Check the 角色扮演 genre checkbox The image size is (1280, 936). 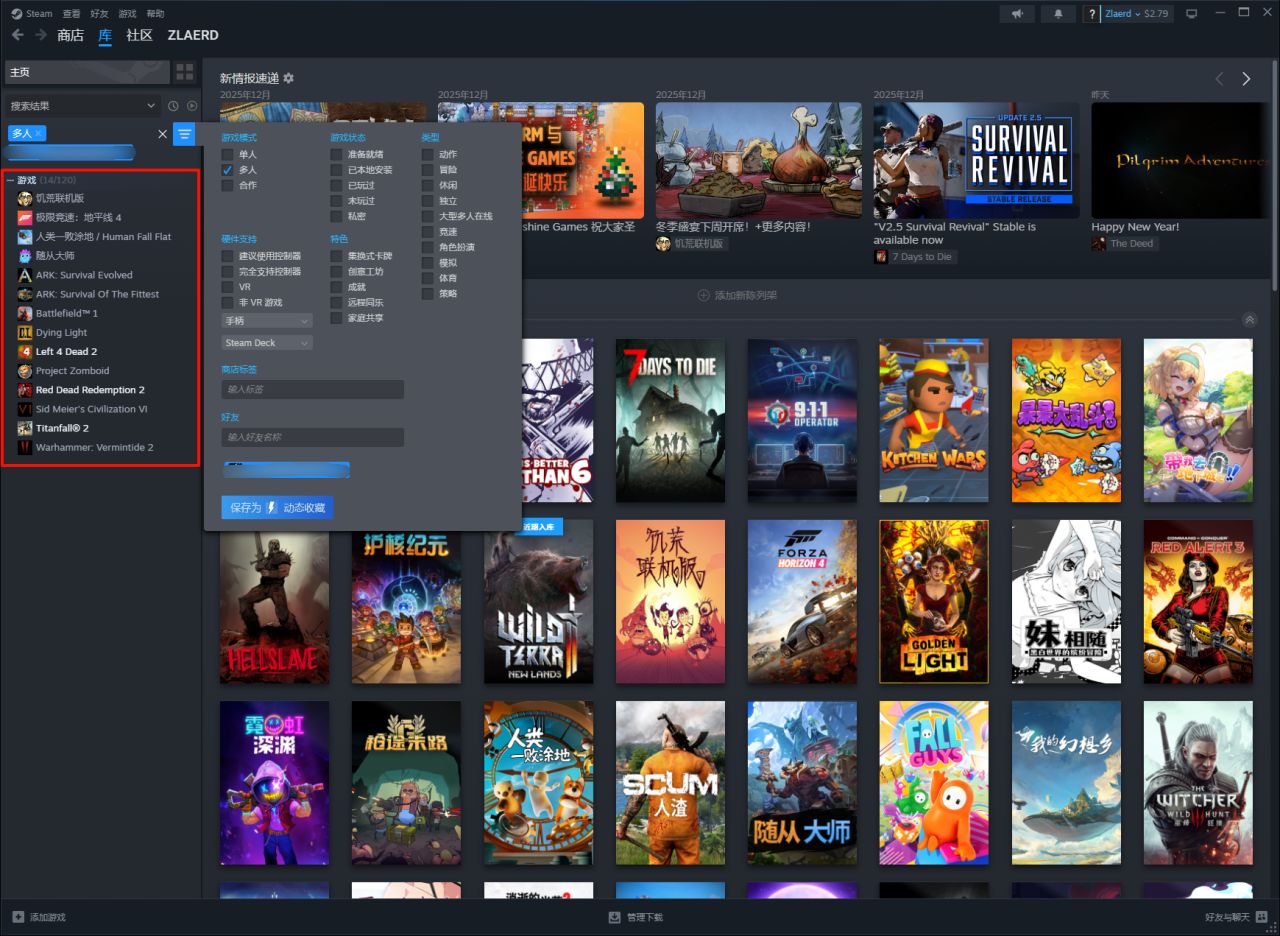(428, 247)
